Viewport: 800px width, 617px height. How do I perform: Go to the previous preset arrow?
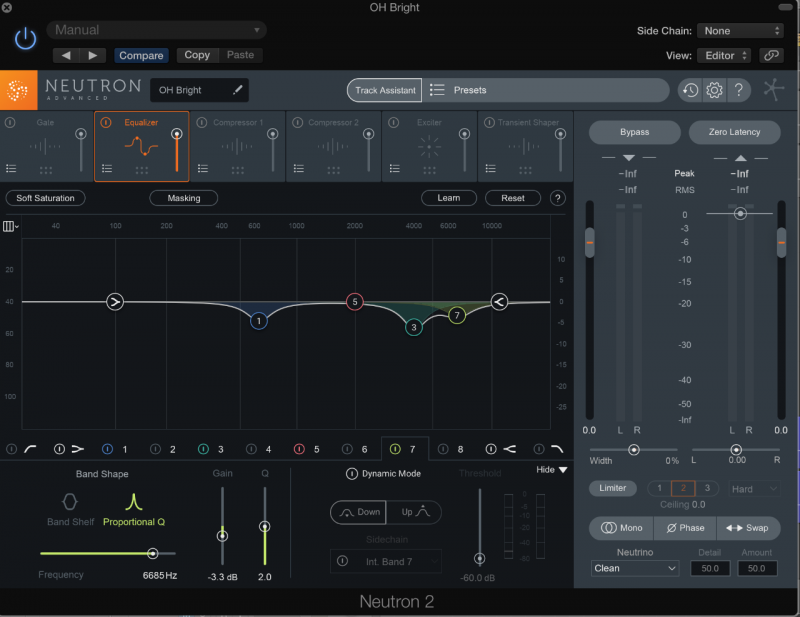[66, 55]
